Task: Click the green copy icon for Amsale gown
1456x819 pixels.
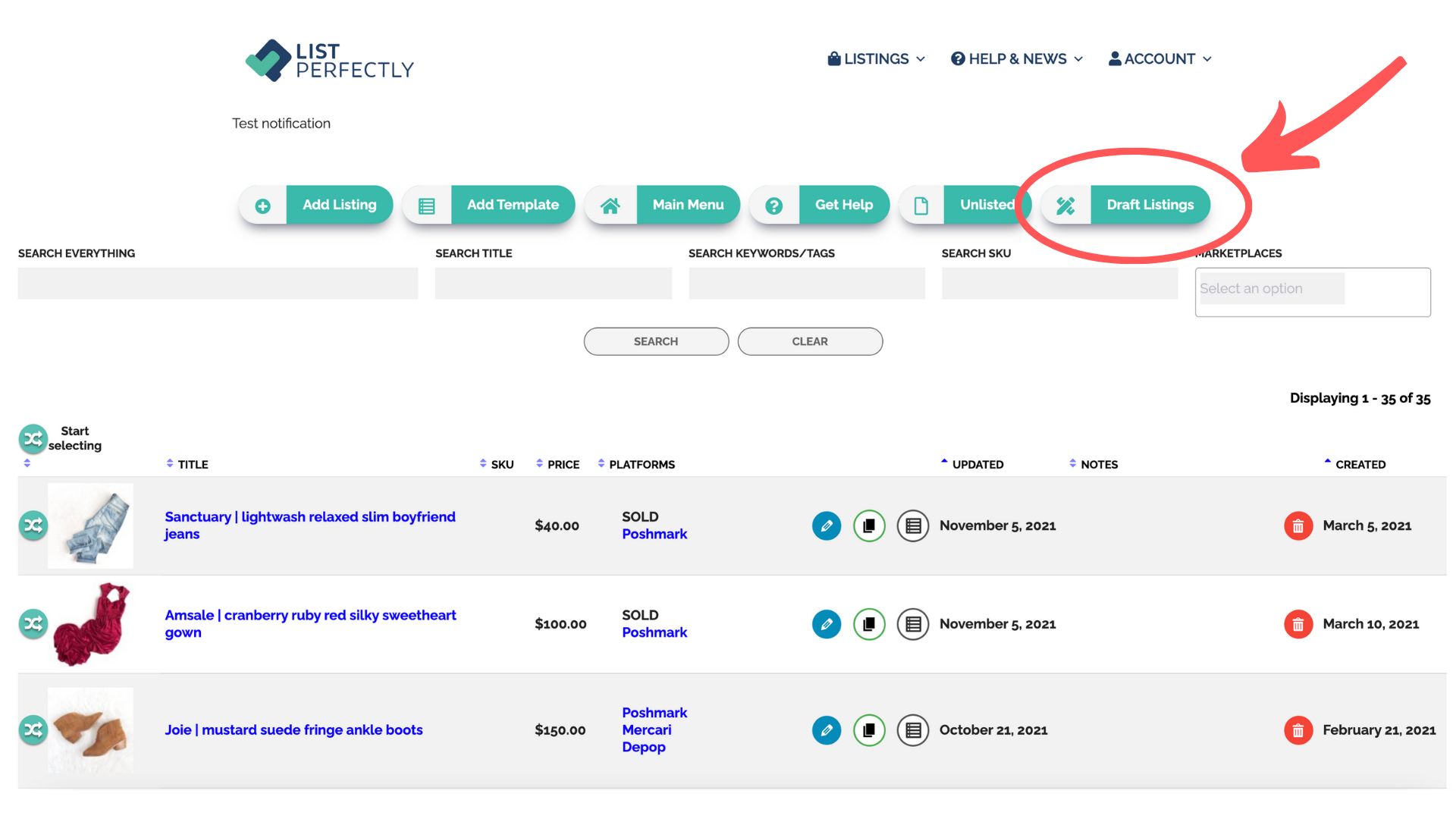Action: [x=869, y=624]
